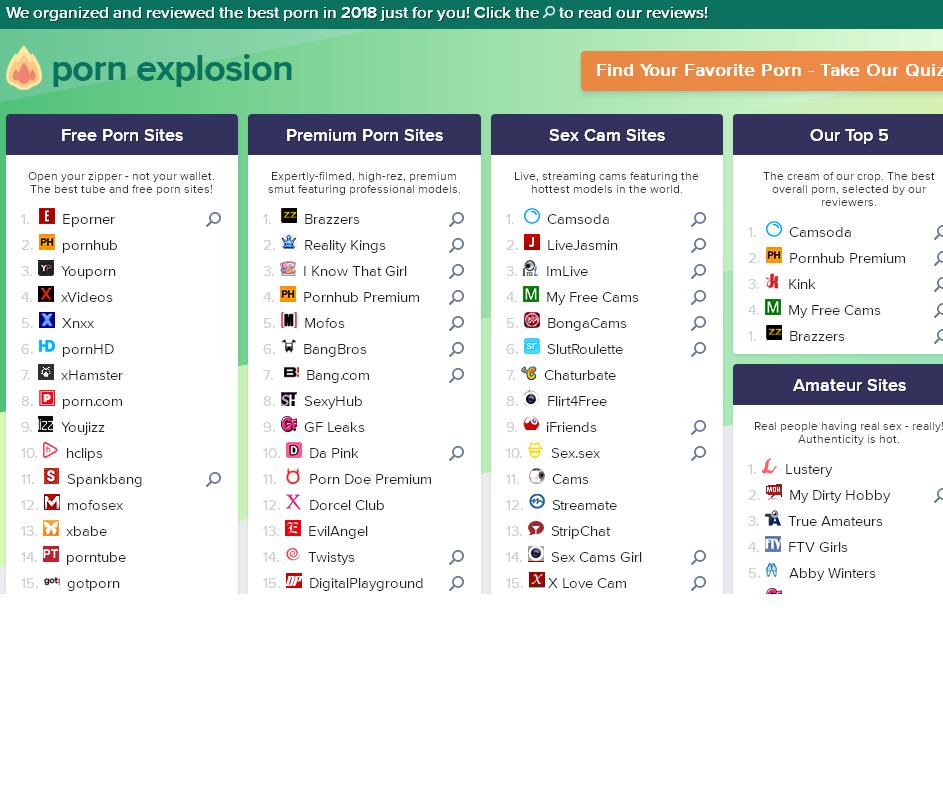The width and height of the screenshot is (943, 800).
Task: Click the magnifier beside X Love Cam
Action: [x=698, y=583]
